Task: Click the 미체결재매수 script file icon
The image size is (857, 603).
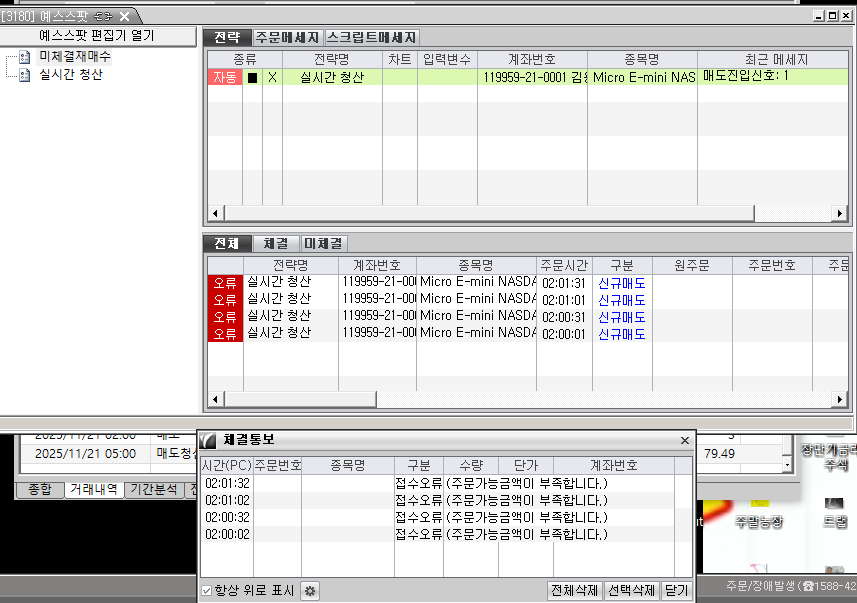Action: pyautogui.click(x=25, y=58)
